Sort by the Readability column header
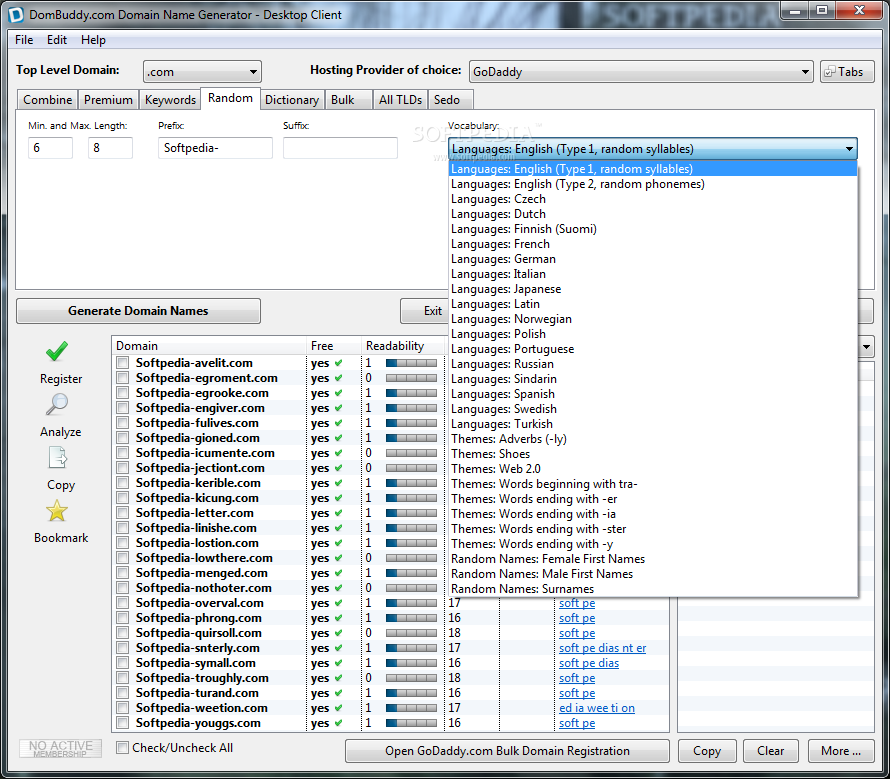The image size is (890, 779). coord(403,346)
